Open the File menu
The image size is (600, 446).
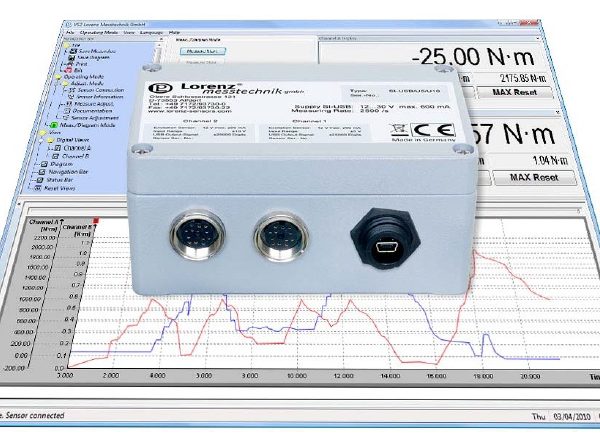pyautogui.click(x=69, y=33)
